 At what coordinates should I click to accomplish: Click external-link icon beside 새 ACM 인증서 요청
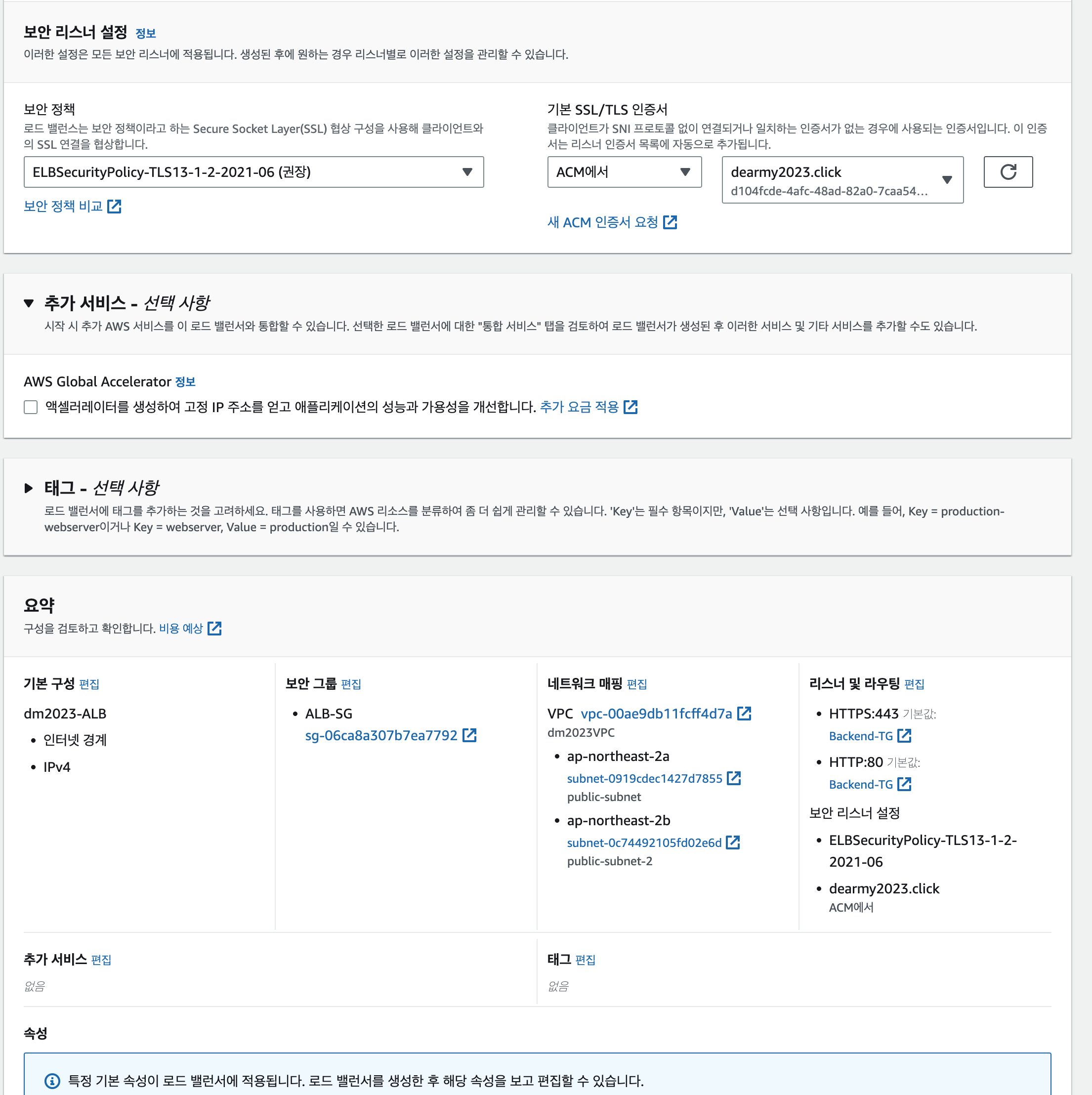point(670,222)
